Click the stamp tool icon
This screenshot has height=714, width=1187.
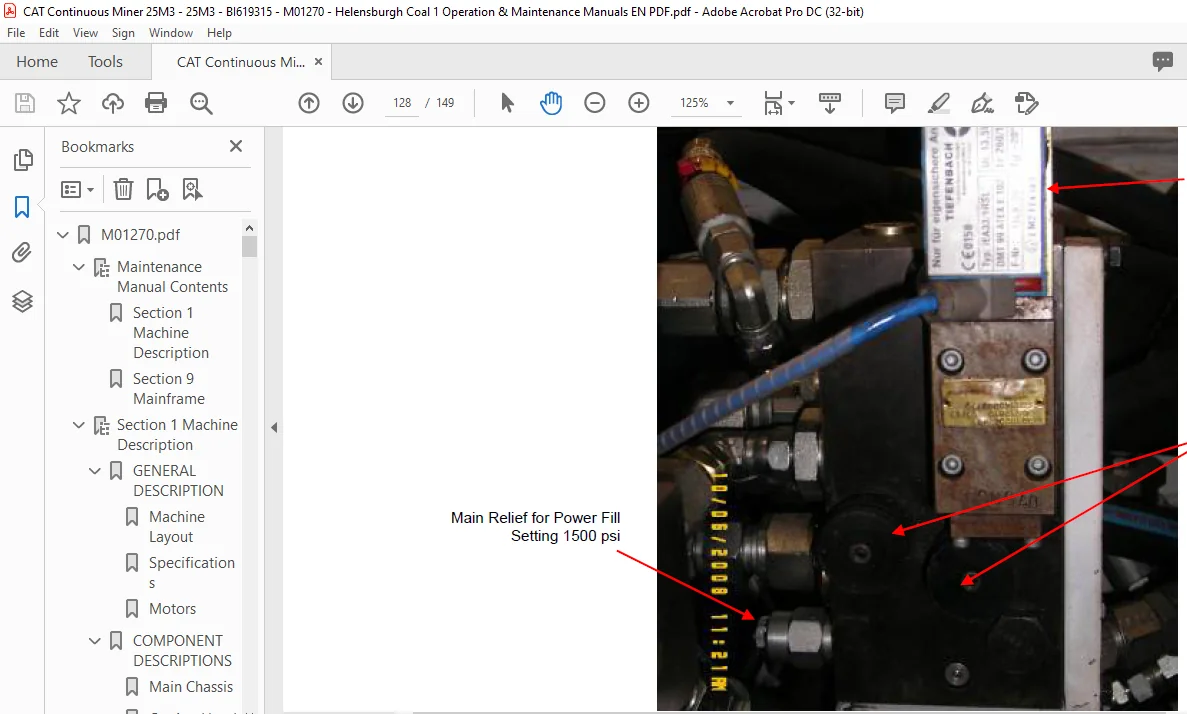pyautogui.click(x=1027, y=103)
